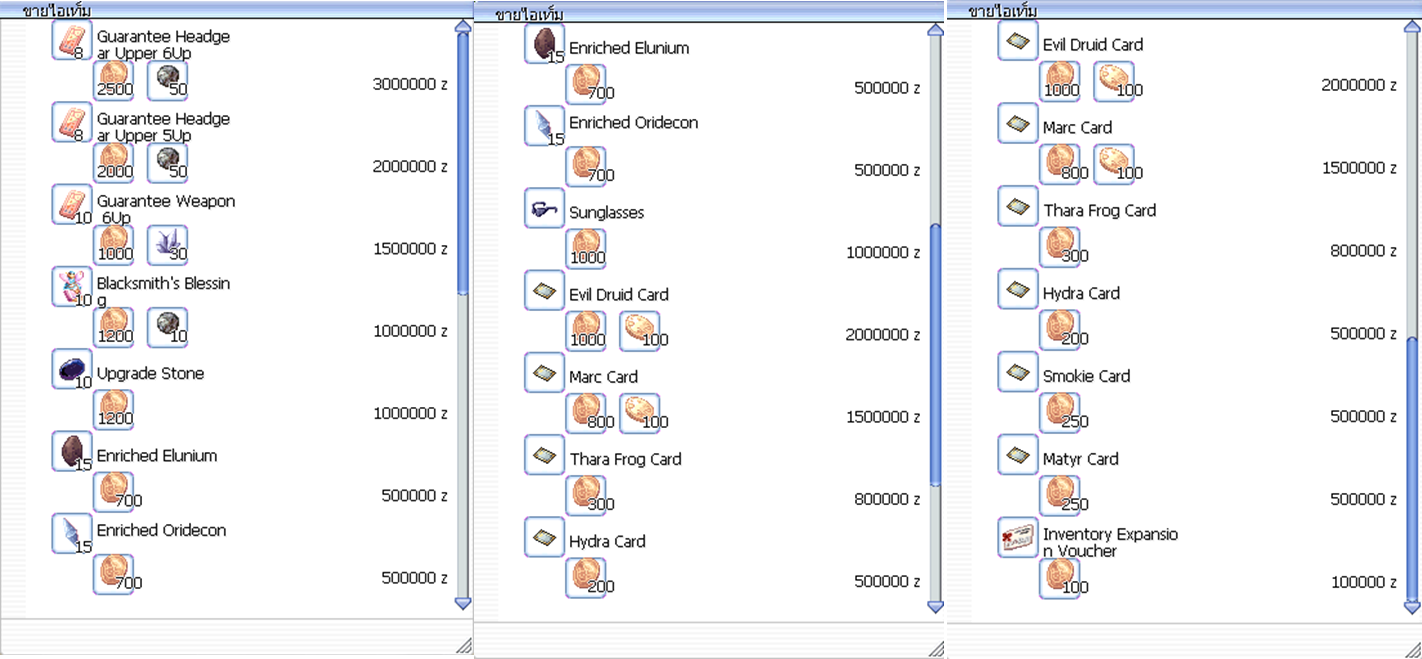This screenshot has width=1422, height=659.
Task: Click the Guarantee Headgear Upper 6Up ticket icon
Action: click(x=71, y=41)
